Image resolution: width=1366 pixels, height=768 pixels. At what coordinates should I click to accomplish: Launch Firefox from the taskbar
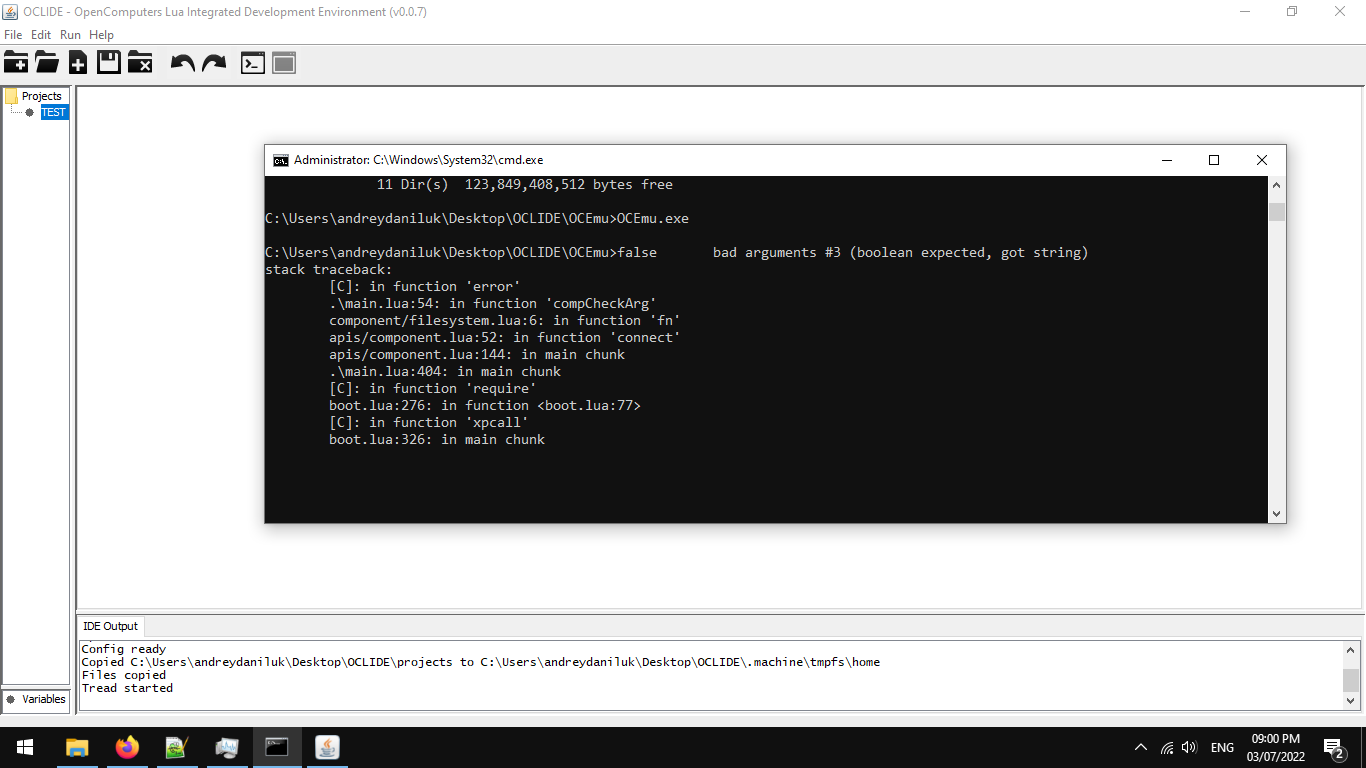(x=127, y=747)
